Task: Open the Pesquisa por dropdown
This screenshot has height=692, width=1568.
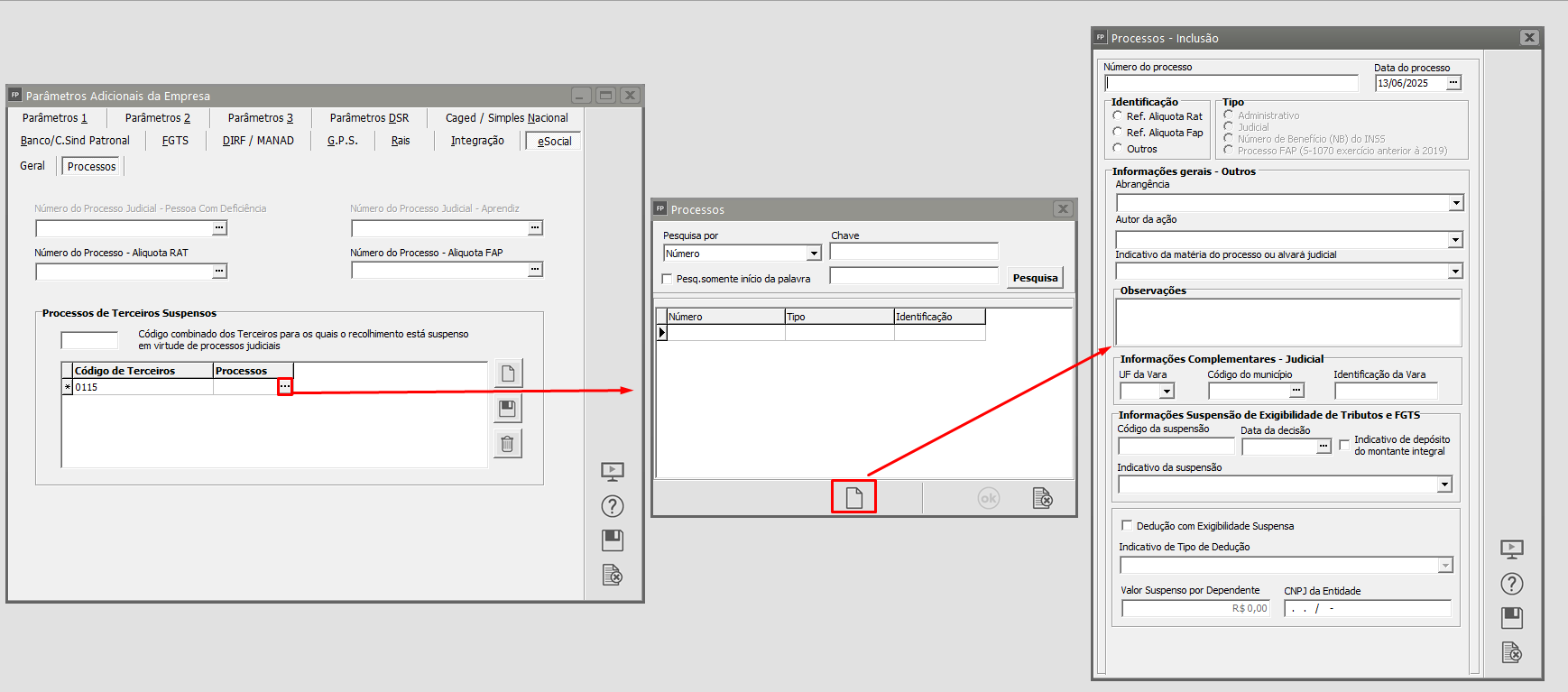Action: click(x=814, y=254)
